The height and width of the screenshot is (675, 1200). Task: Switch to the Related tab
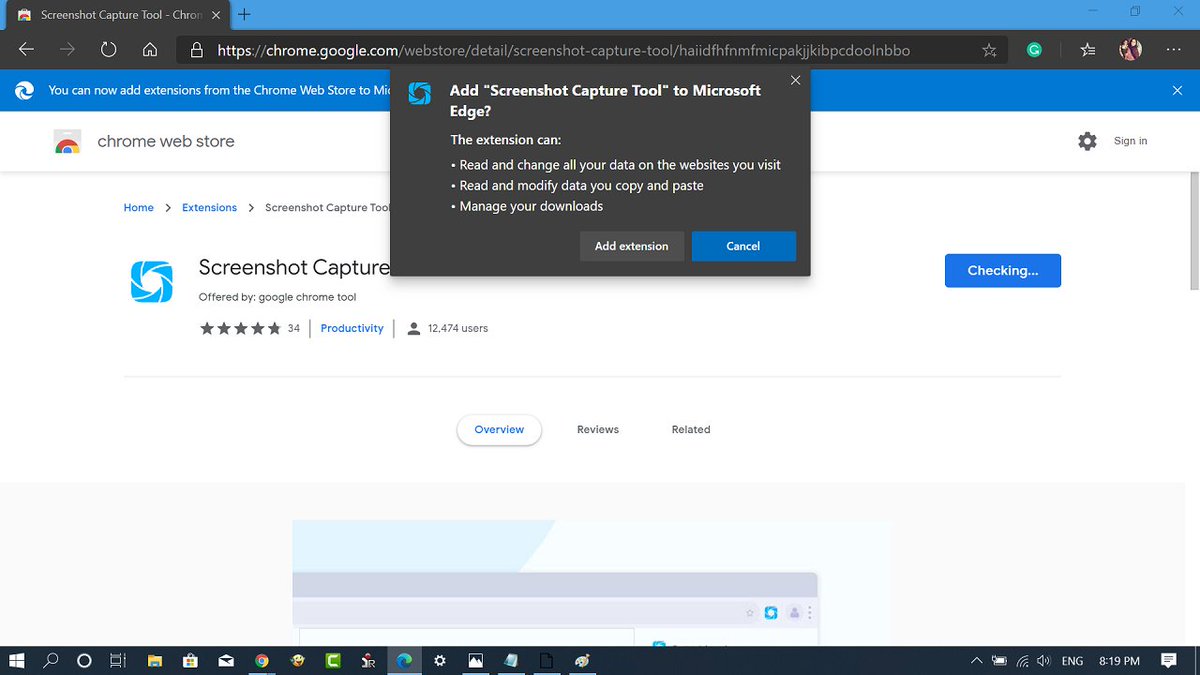(690, 429)
